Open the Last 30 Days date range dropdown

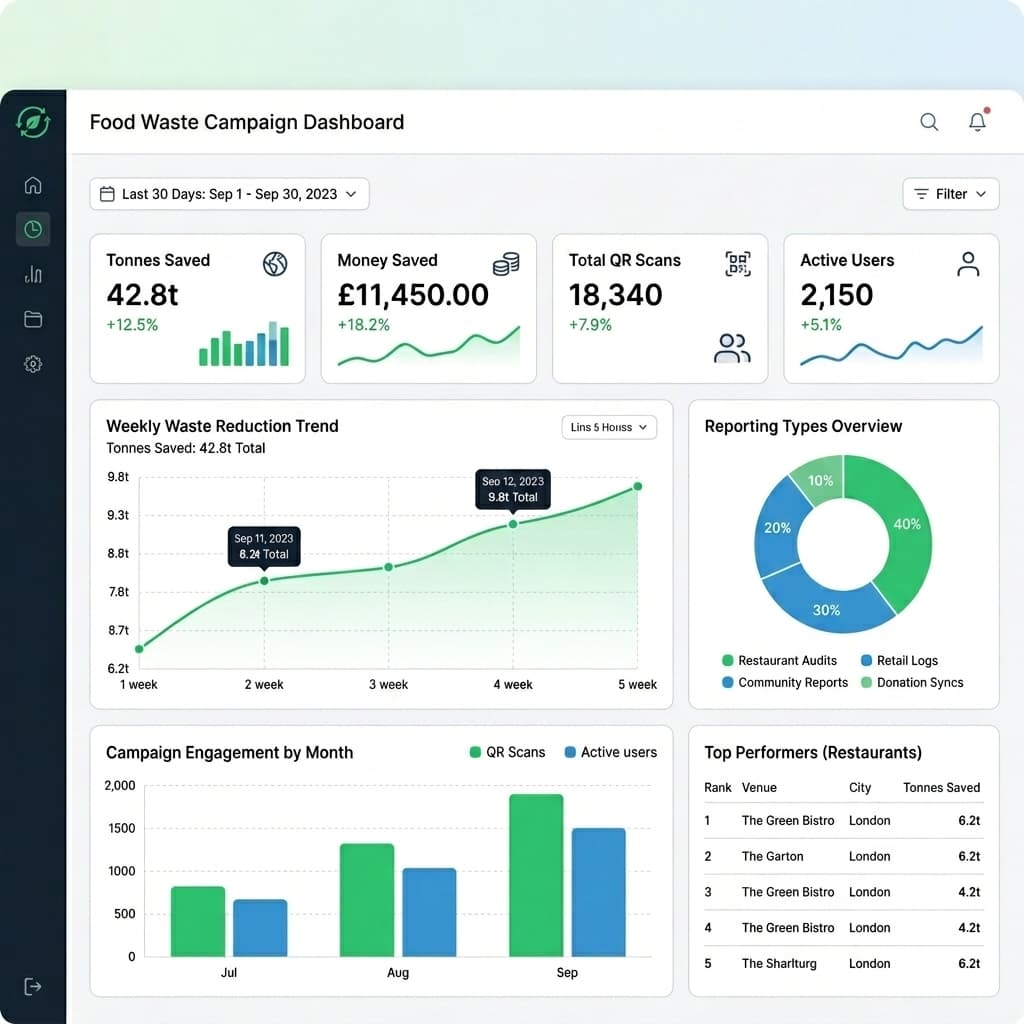coord(229,194)
